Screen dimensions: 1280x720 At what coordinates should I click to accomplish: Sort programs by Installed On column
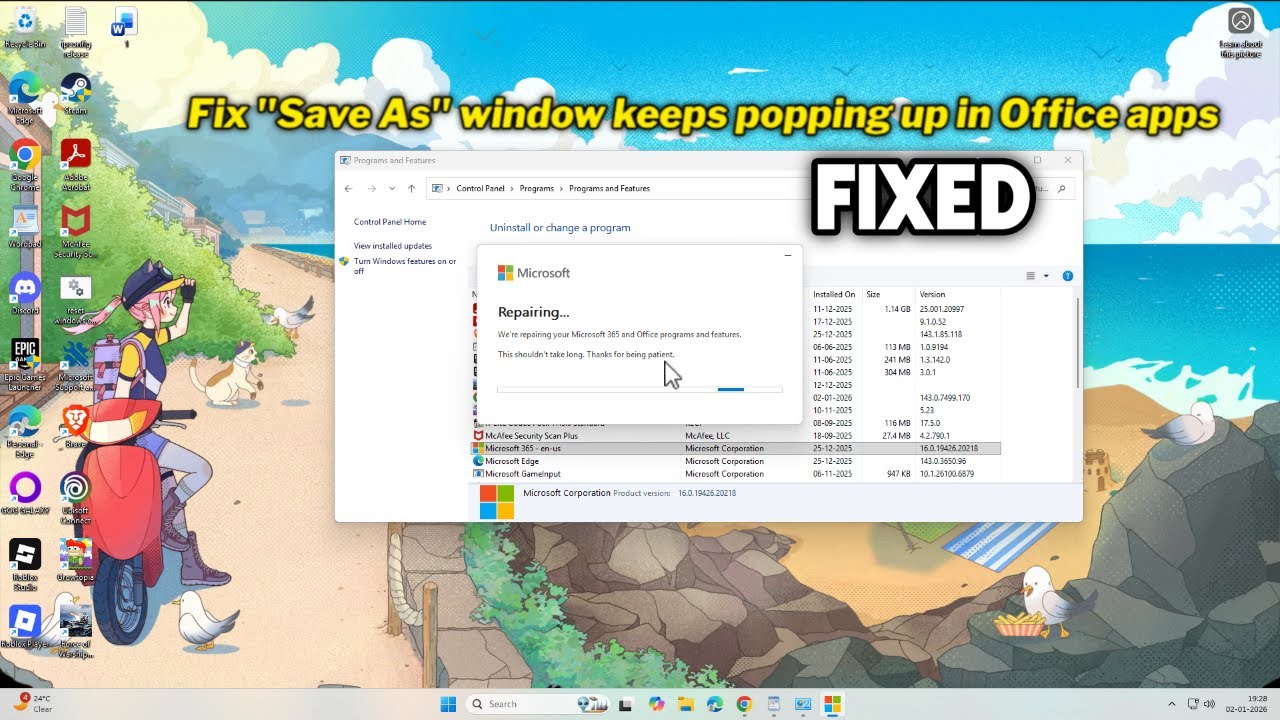point(834,295)
